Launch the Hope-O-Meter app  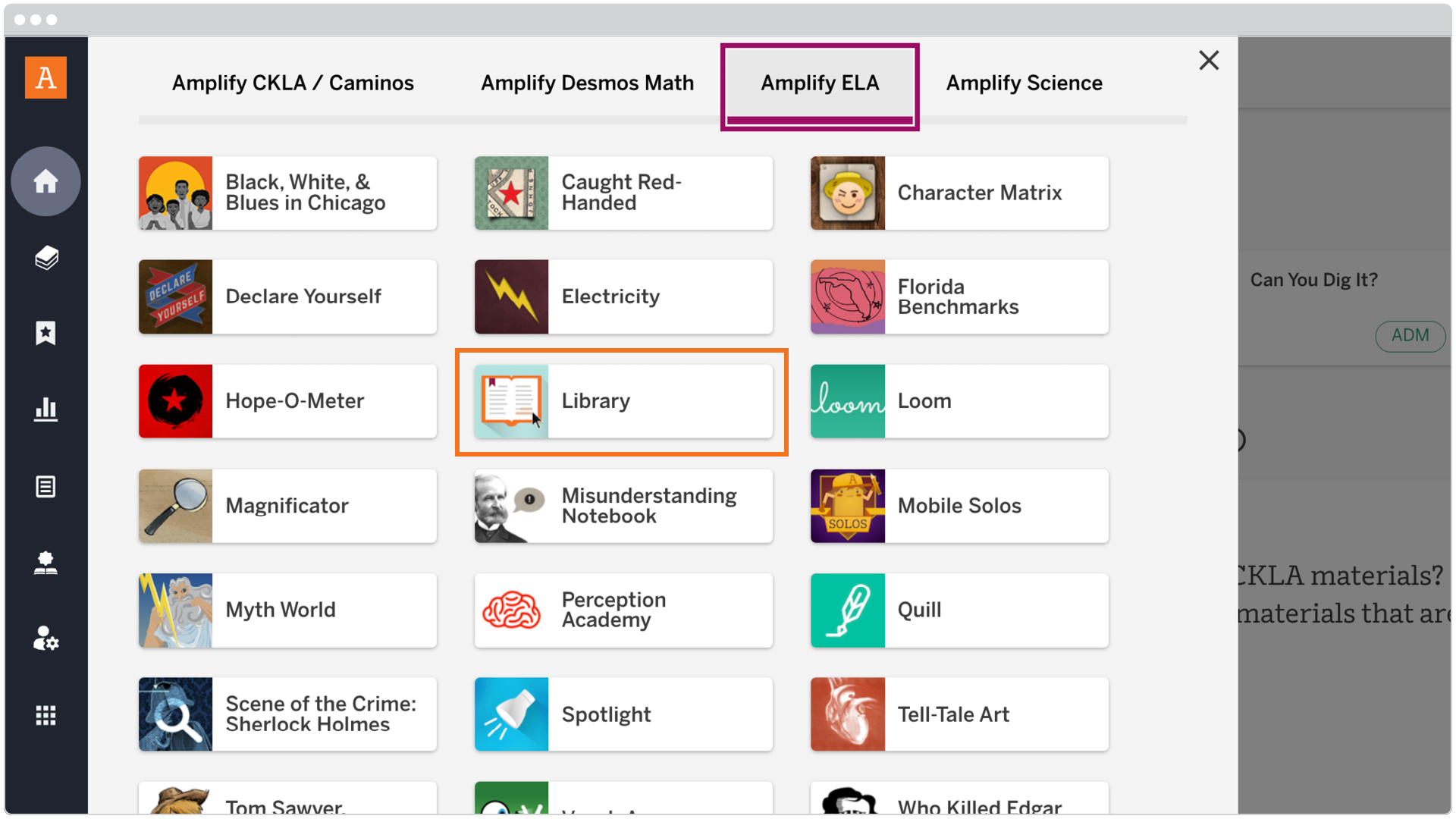tap(287, 401)
